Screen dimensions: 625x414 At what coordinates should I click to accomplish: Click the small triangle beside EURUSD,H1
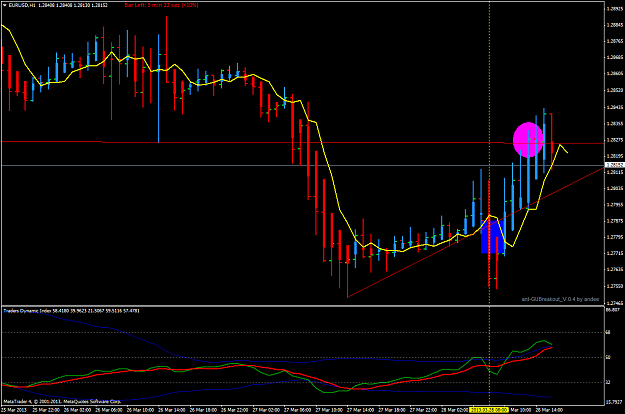[x=5, y=5]
